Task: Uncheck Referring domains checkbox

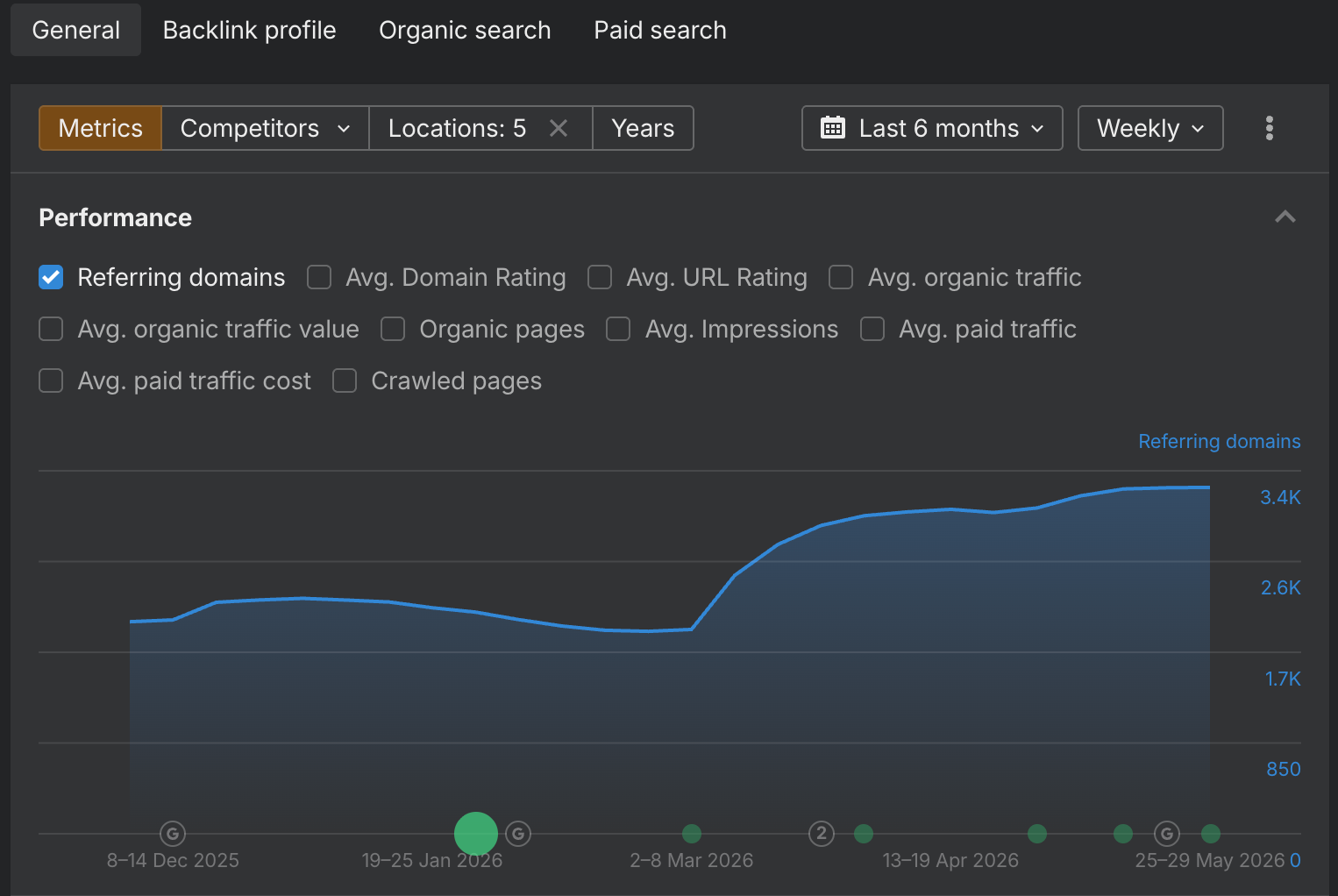Action: 51,277
